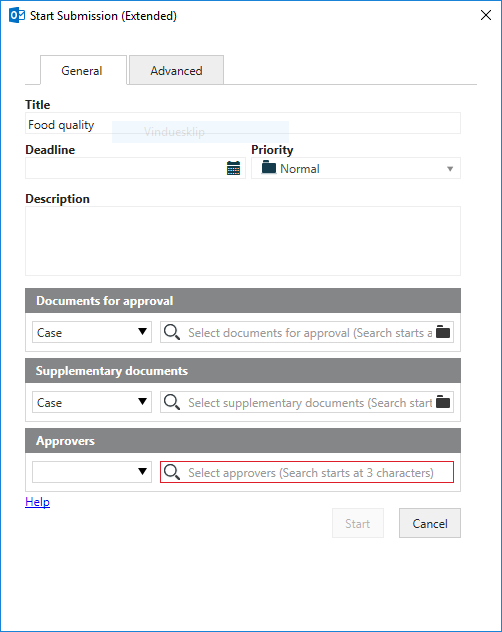Image resolution: width=502 pixels, height=632 pixels.
Task: Open the Help link
Action: [37, 502]
